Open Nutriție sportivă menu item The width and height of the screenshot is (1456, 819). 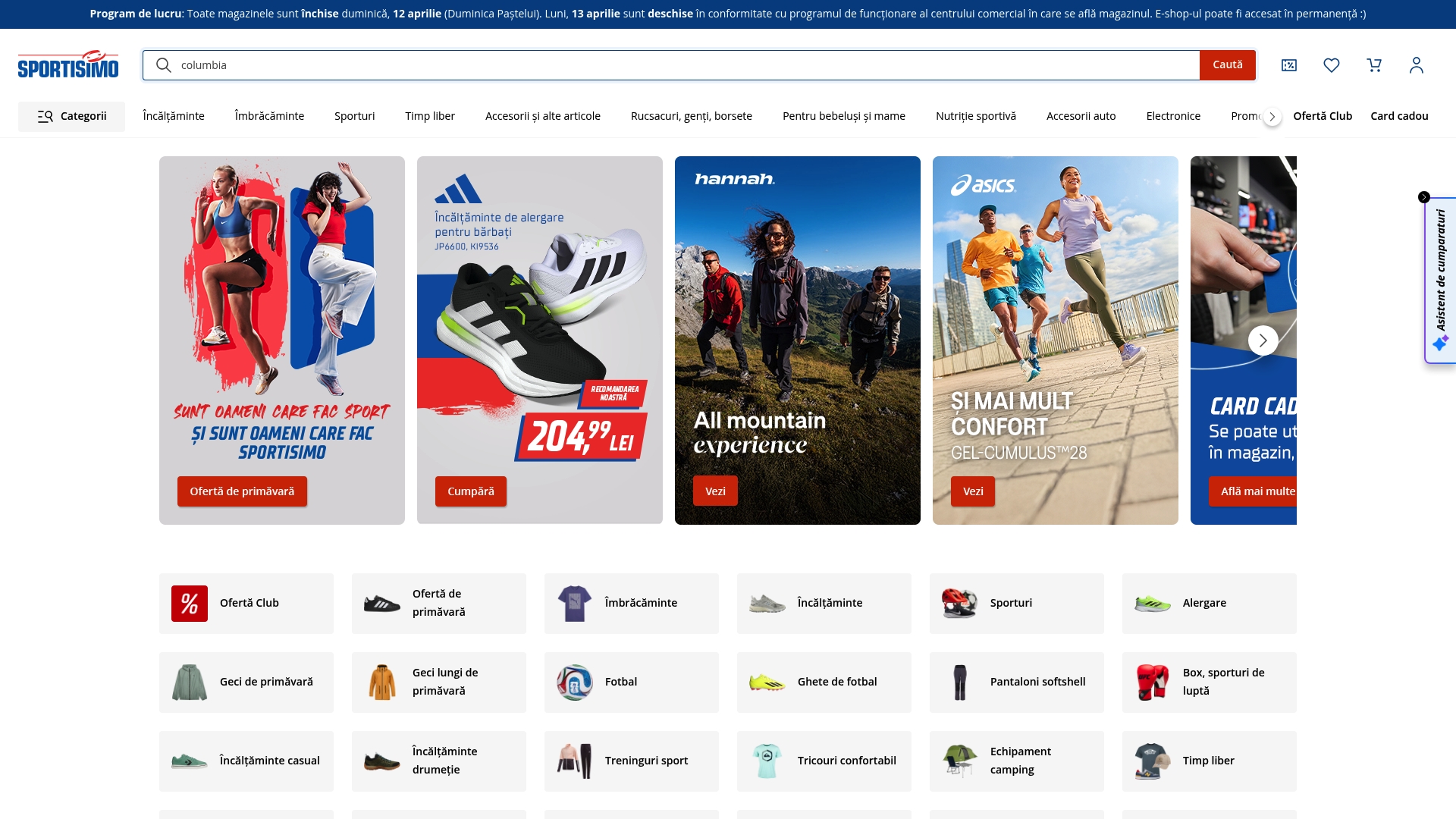976,116
